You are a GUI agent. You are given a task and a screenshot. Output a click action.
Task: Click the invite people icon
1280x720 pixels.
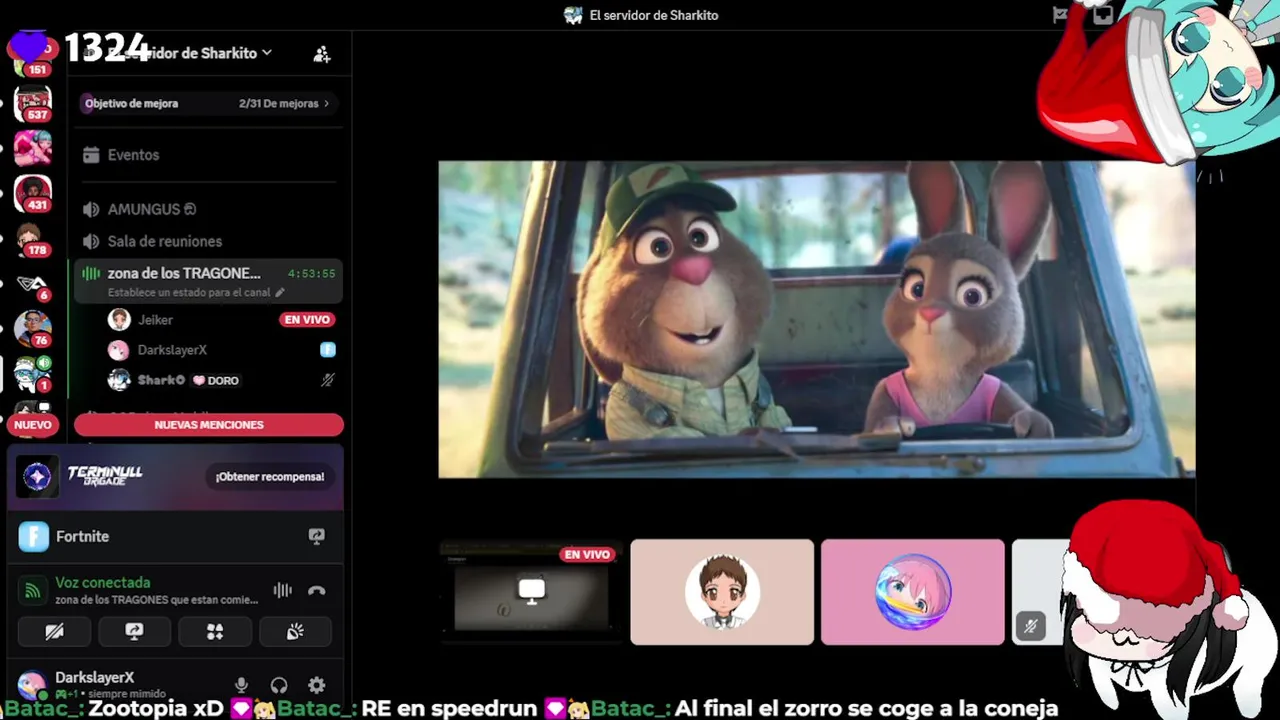click(322, 54)
